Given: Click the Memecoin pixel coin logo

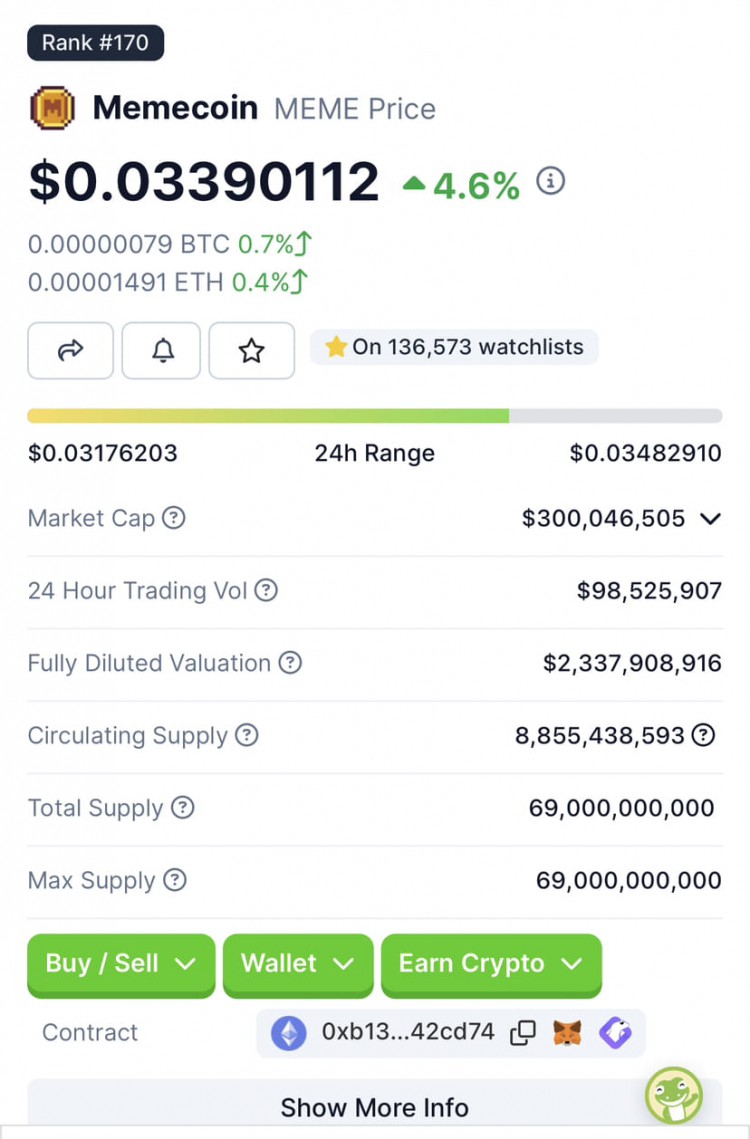Looking at the screenshot, I should [x=52, y=108].
